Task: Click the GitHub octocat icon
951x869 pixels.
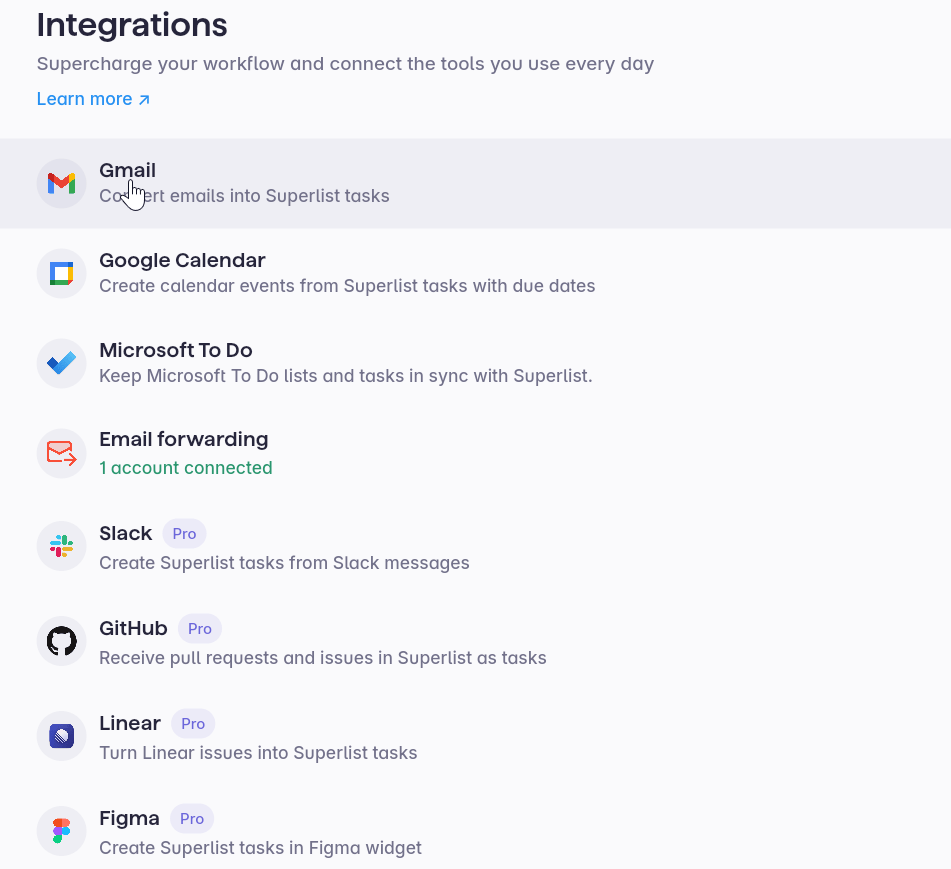Action: tap(62, 642)
